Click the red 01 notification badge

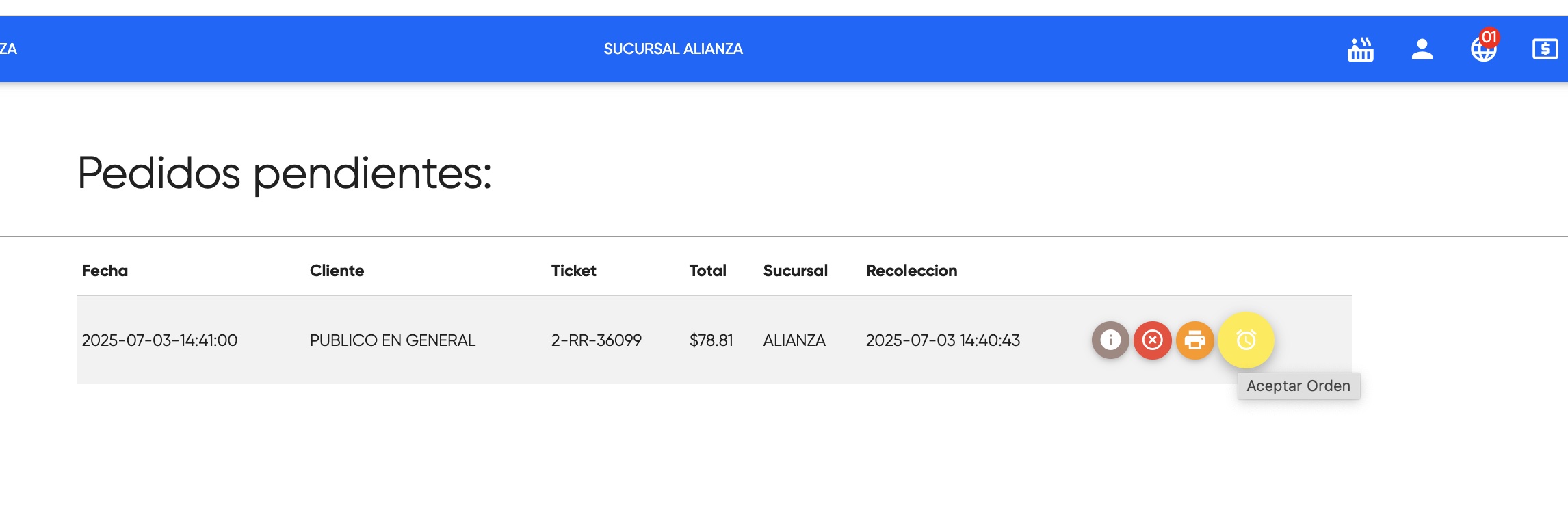(x=1489, y=38)
